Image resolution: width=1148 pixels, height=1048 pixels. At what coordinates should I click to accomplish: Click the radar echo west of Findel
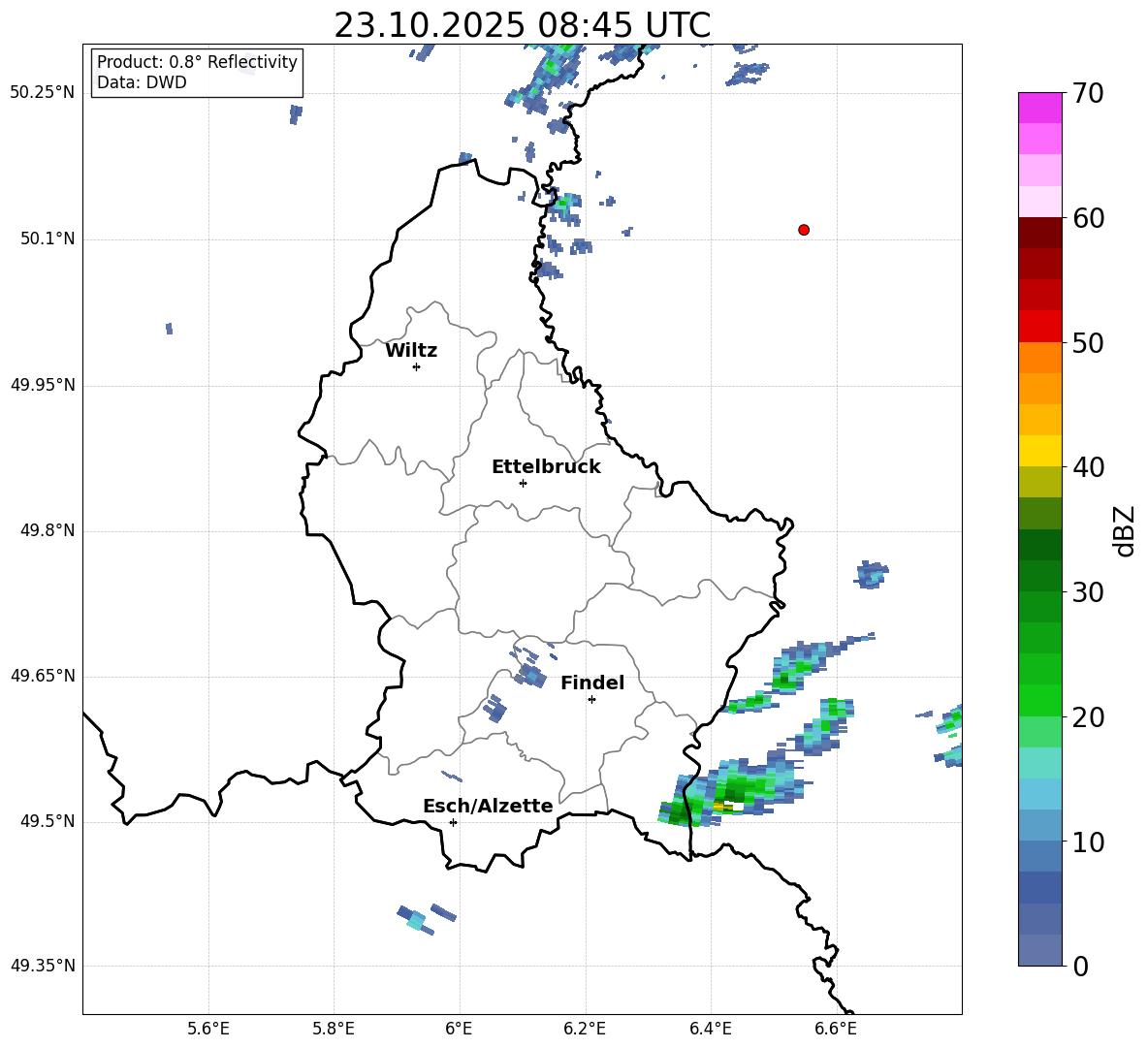(529, 675)
